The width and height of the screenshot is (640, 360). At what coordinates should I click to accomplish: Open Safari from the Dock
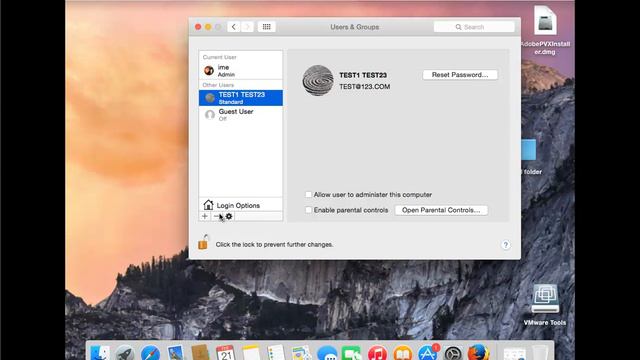[150, 352]
